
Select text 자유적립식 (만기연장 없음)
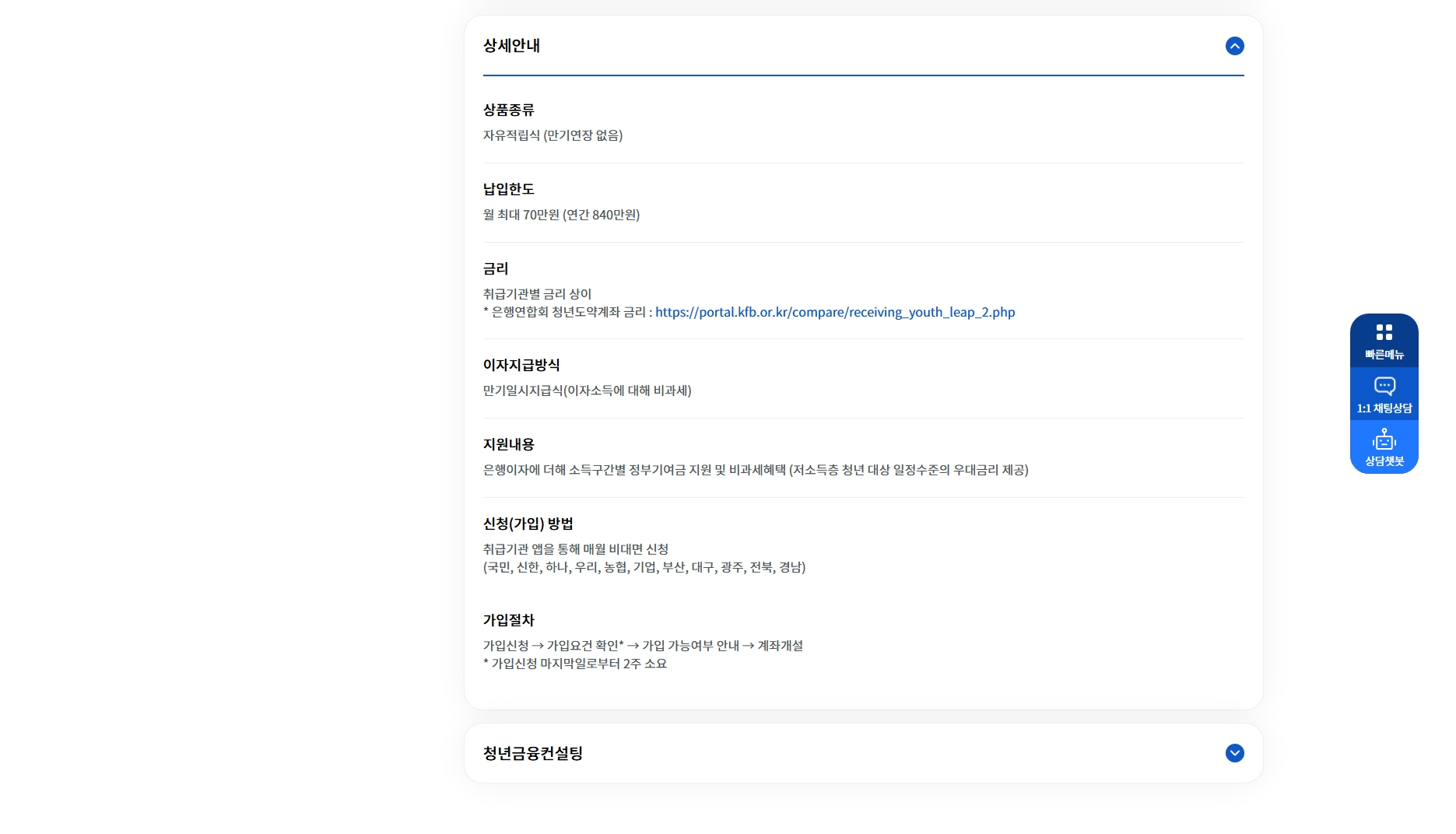coord(553,135)
